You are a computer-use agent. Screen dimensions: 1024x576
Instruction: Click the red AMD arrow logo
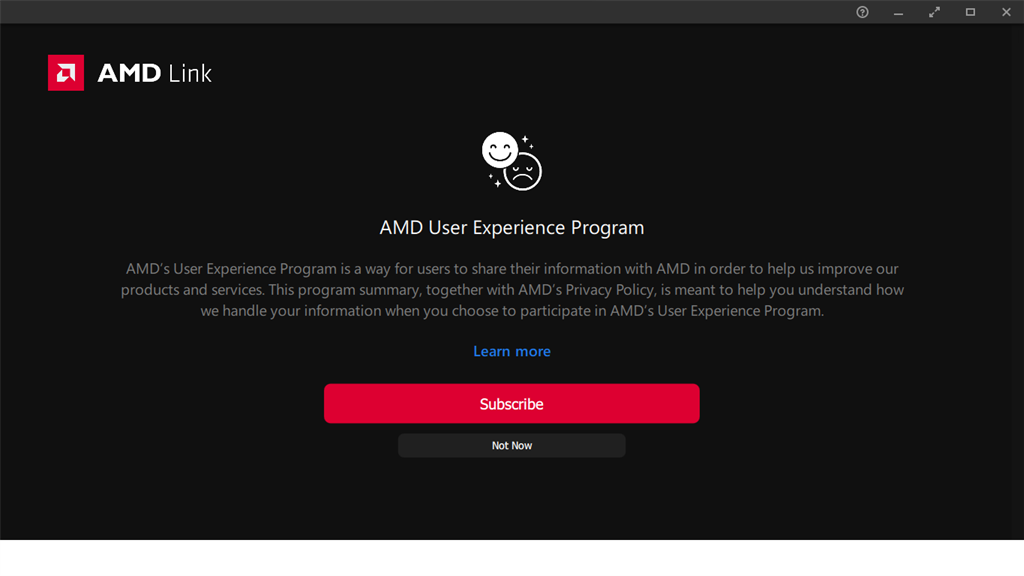[x=66, y=73]
